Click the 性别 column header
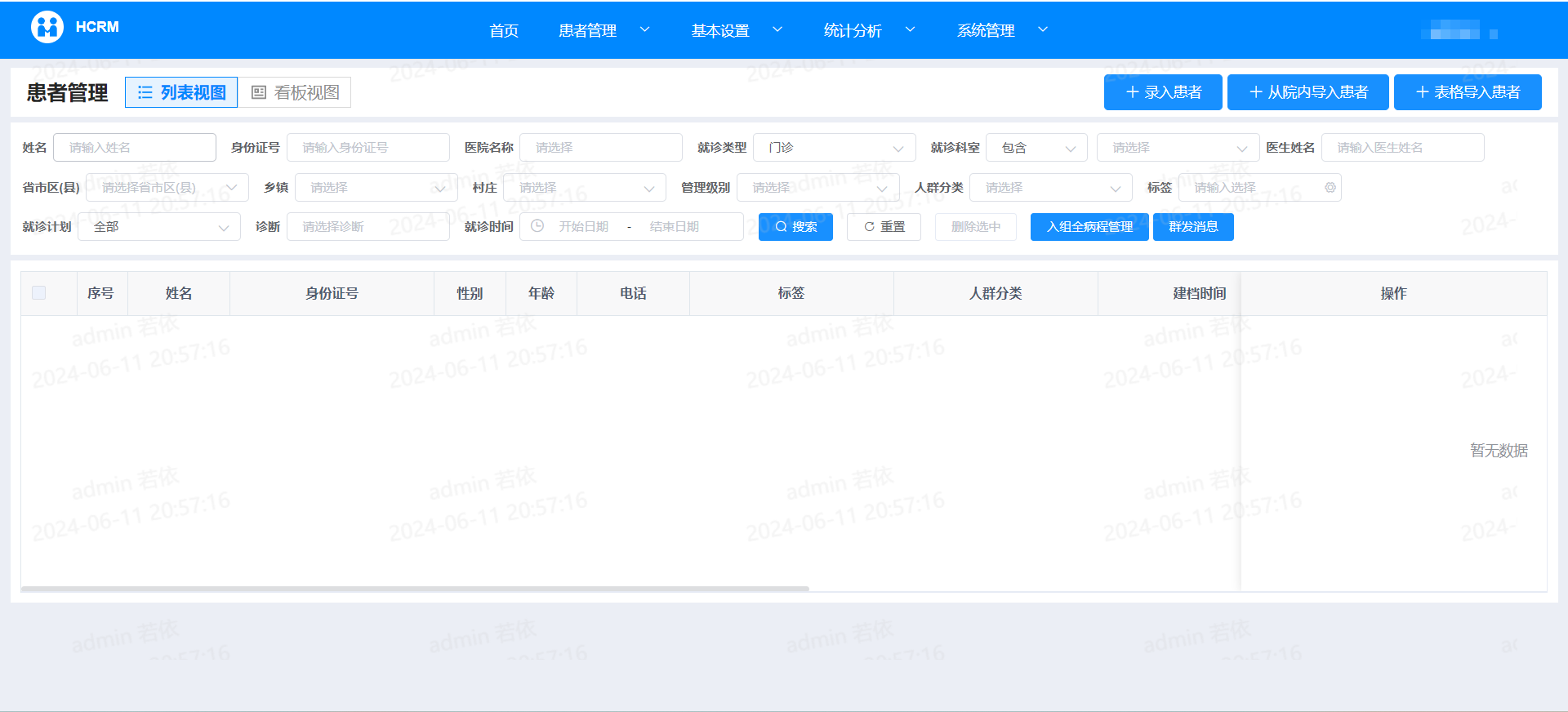The width and height of the screenshot is (1568, 712). [x=470, y=293]
